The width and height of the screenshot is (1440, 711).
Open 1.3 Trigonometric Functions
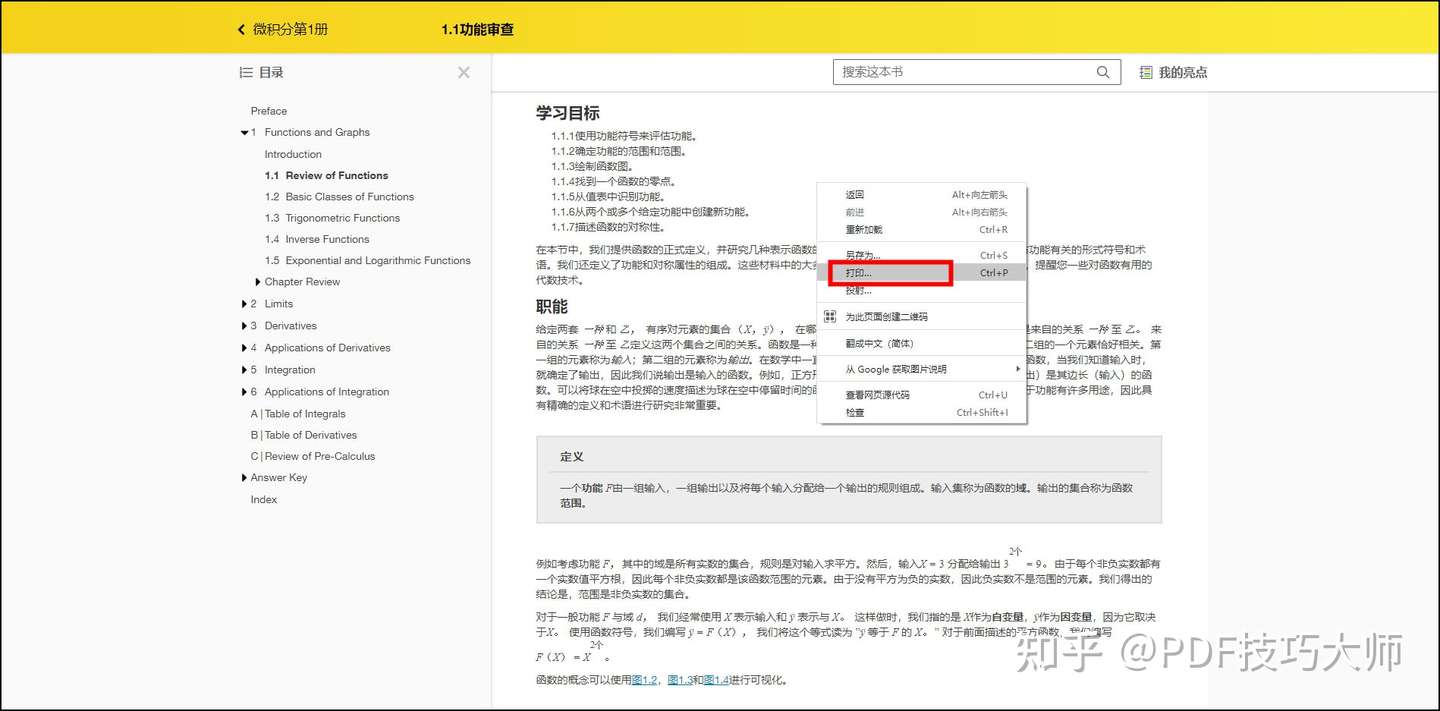pyautogui.click(x=332, y=218)
